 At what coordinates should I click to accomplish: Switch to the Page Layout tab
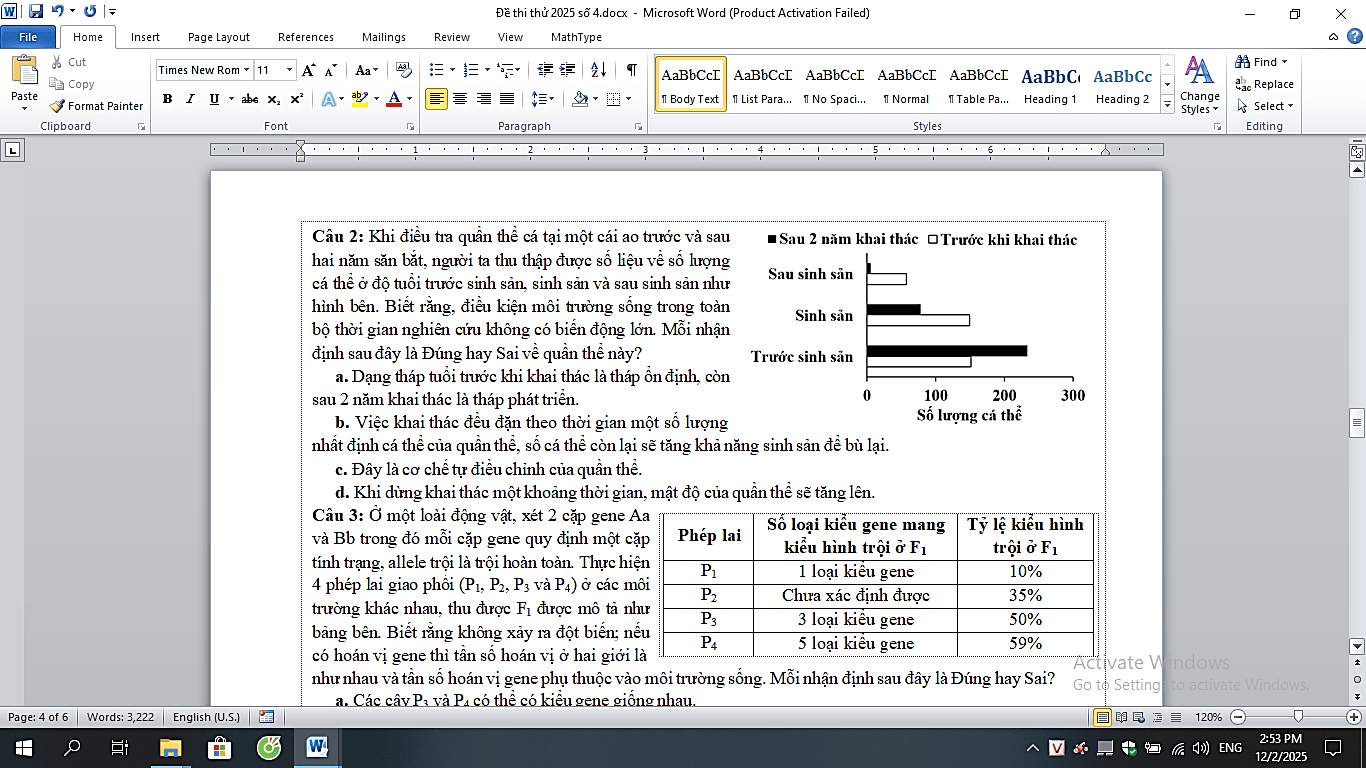(219, 37)
